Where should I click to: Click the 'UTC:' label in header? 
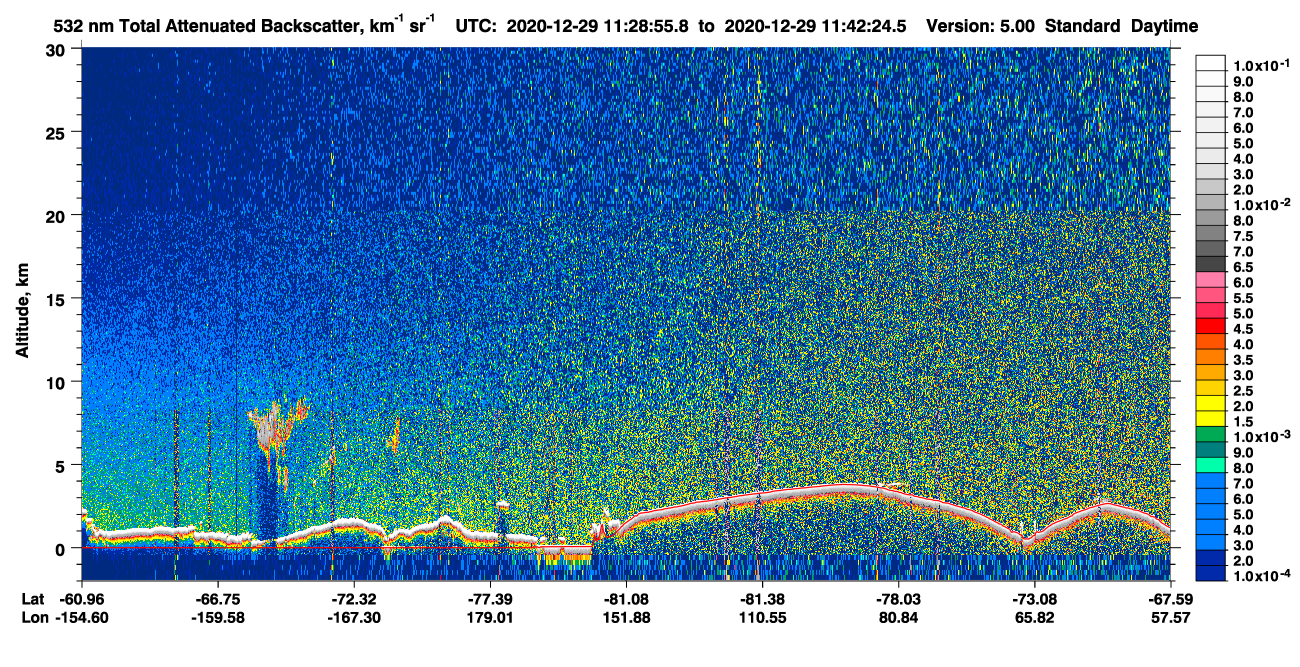[x=475, y=27]
